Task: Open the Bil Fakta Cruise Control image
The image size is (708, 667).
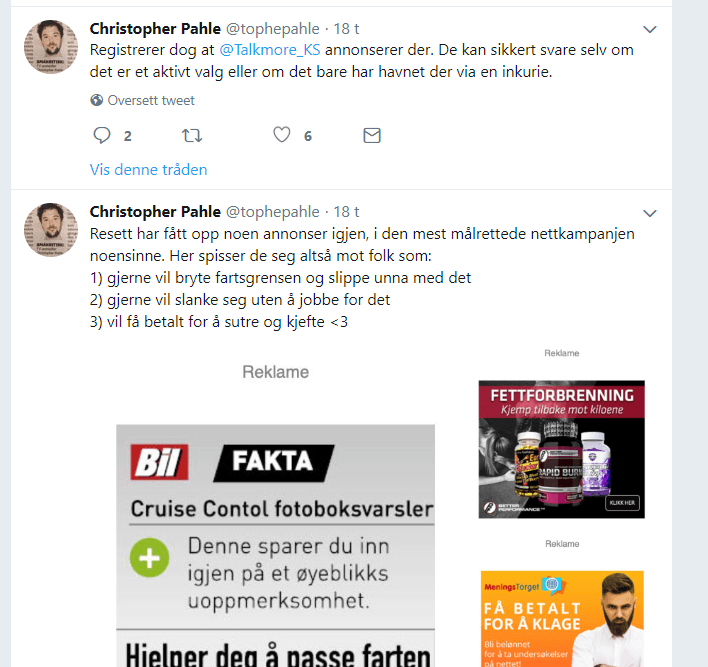Action: coord(275,546)
